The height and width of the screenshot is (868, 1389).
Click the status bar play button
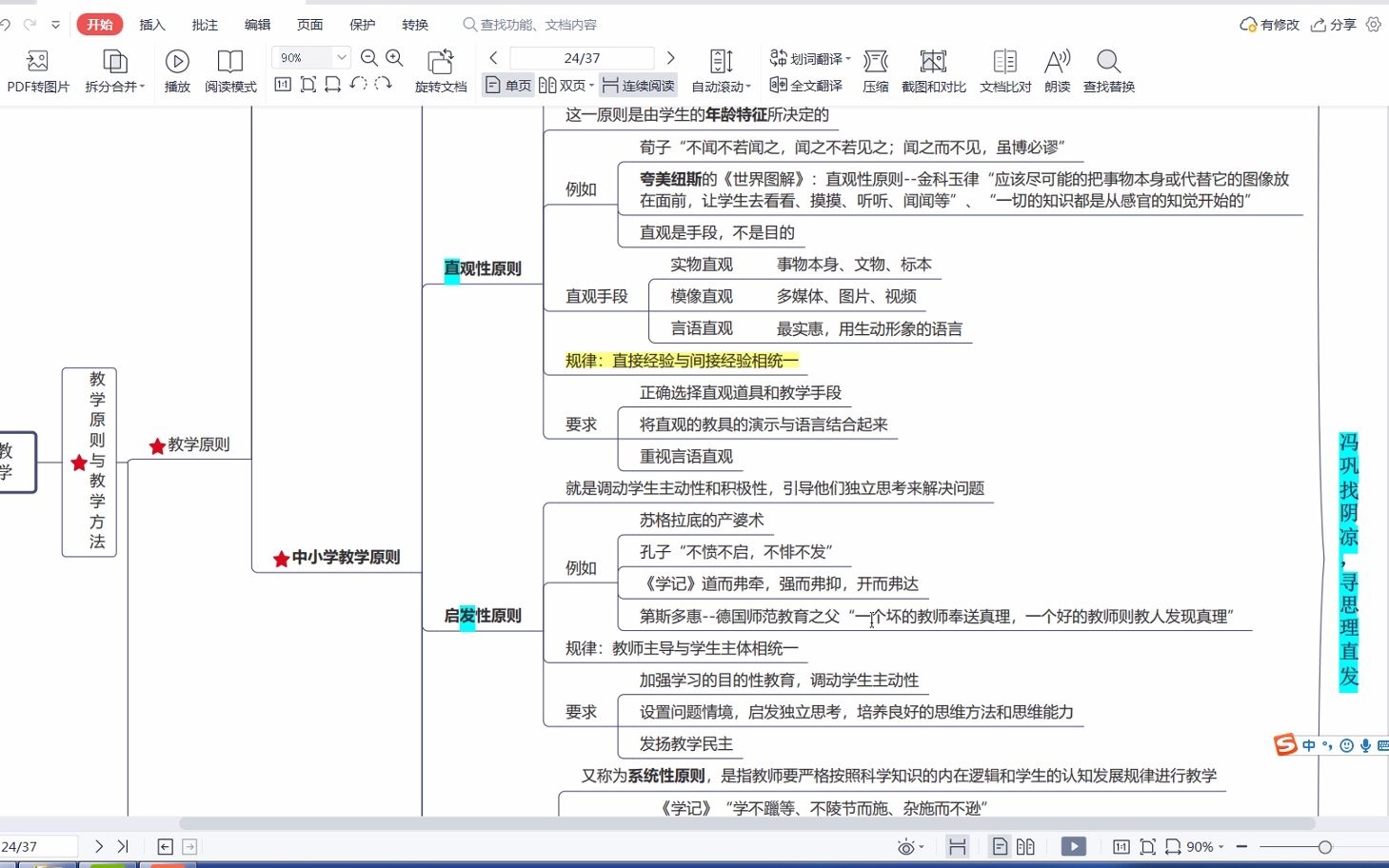pos(1073,846)
